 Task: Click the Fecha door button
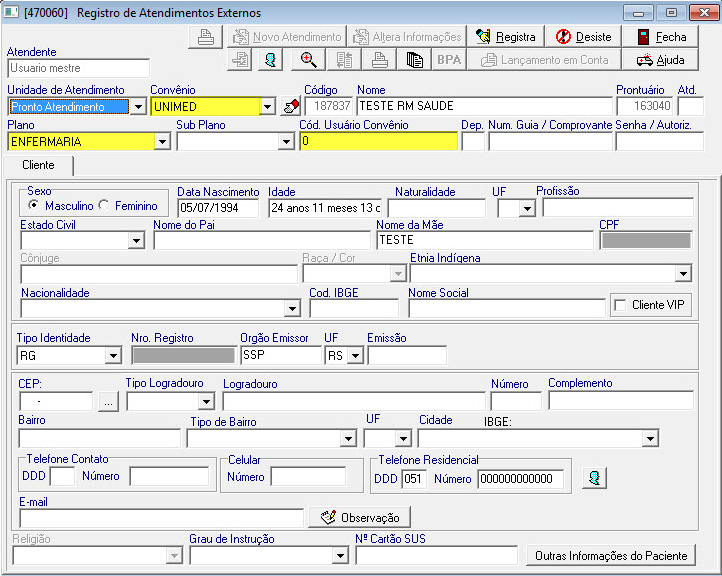click(x=660, y=37)
